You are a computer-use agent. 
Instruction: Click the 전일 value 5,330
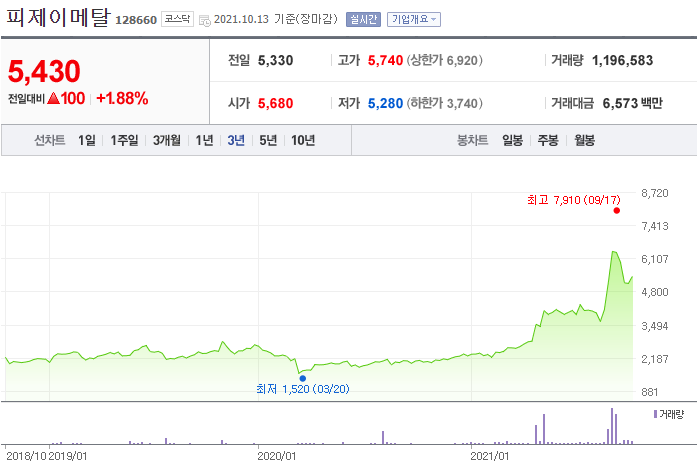[x=276, y=60]
